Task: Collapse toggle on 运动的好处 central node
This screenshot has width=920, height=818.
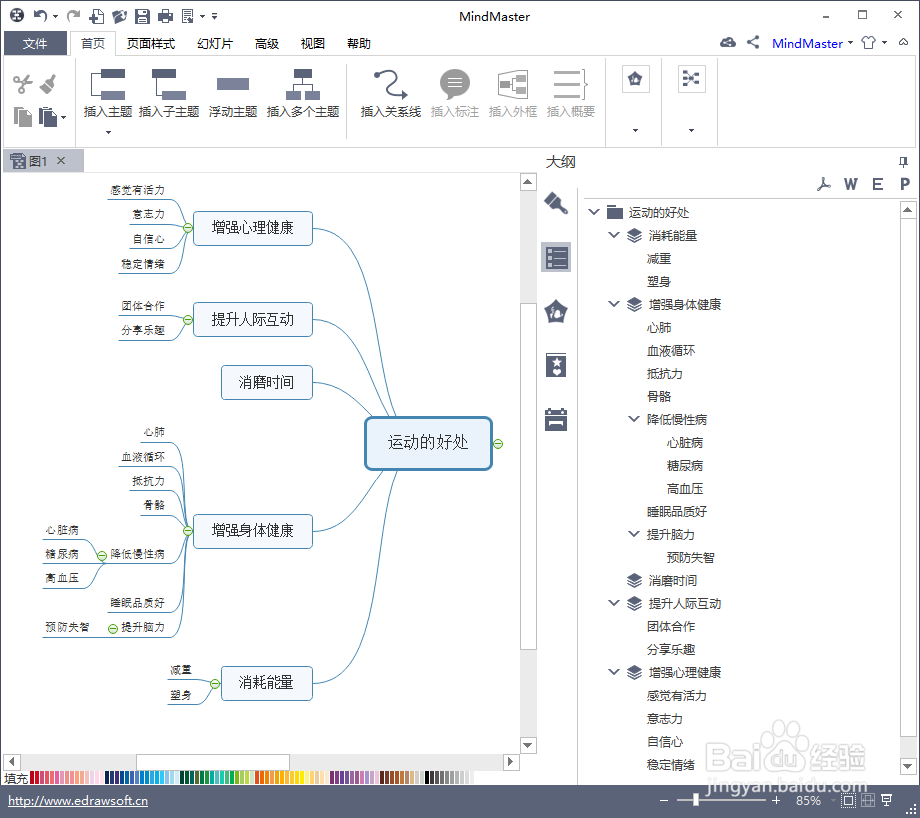Action: point(498,444)
